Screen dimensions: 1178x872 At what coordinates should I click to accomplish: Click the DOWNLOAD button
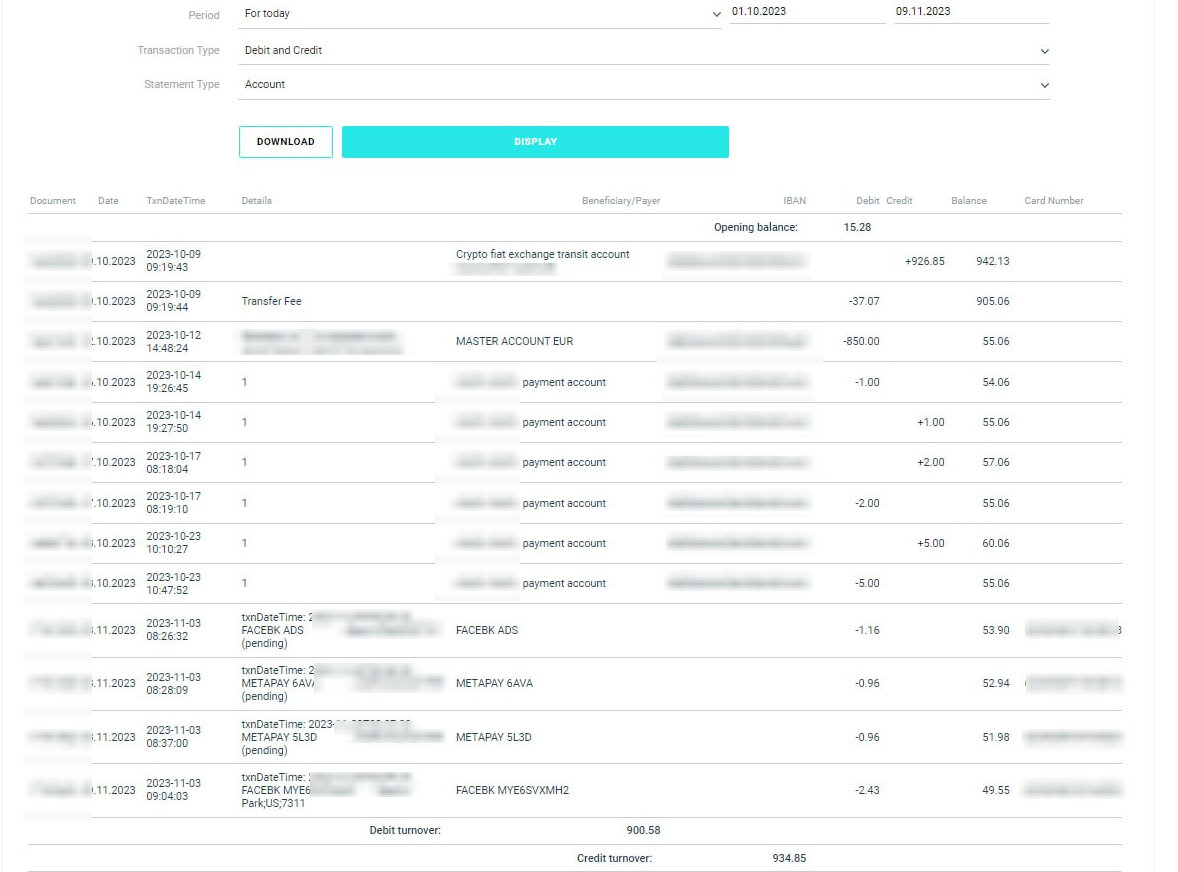pos(285,142)
